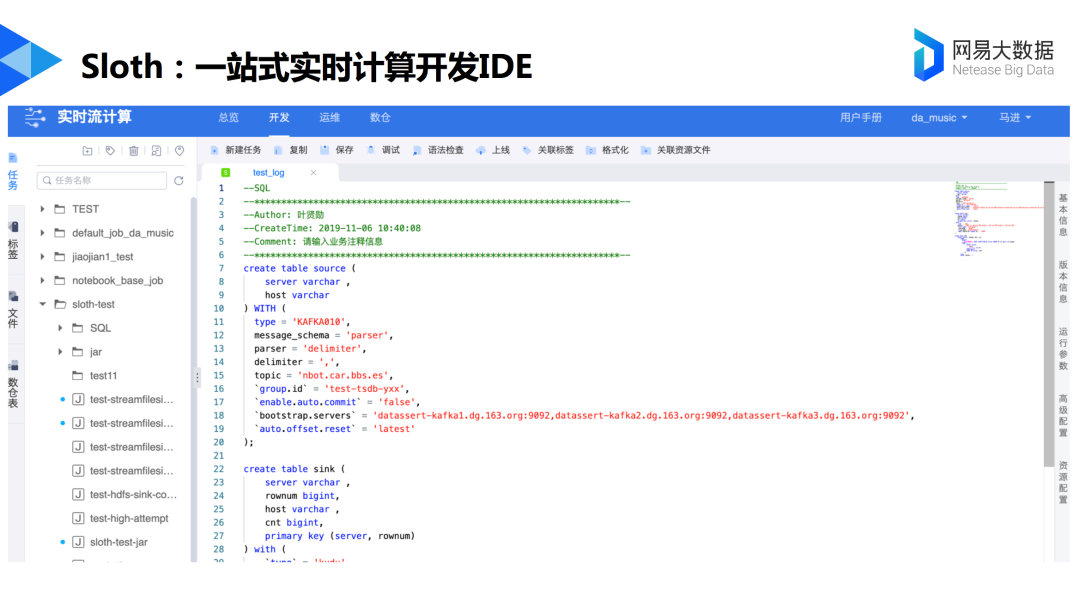Click the trash delete icon in sidebar
The image size is (1080, 601).
(x=133, y=151)
